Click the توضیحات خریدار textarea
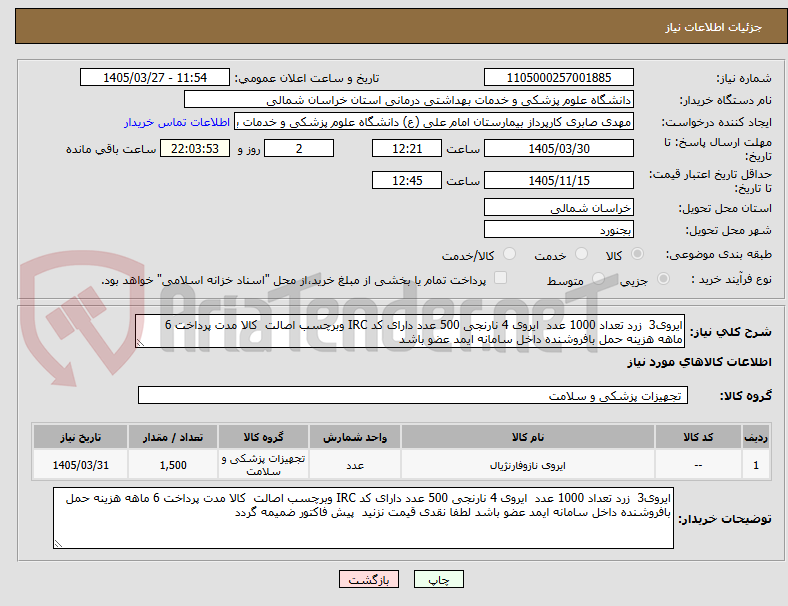 [363, 518]
